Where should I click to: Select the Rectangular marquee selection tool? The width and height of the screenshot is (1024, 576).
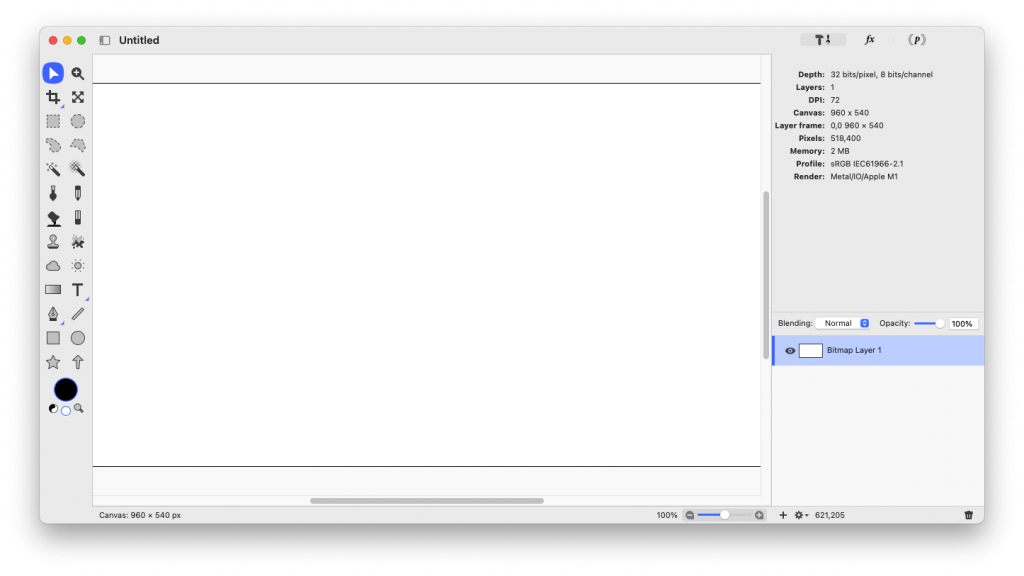coord(53,121)
